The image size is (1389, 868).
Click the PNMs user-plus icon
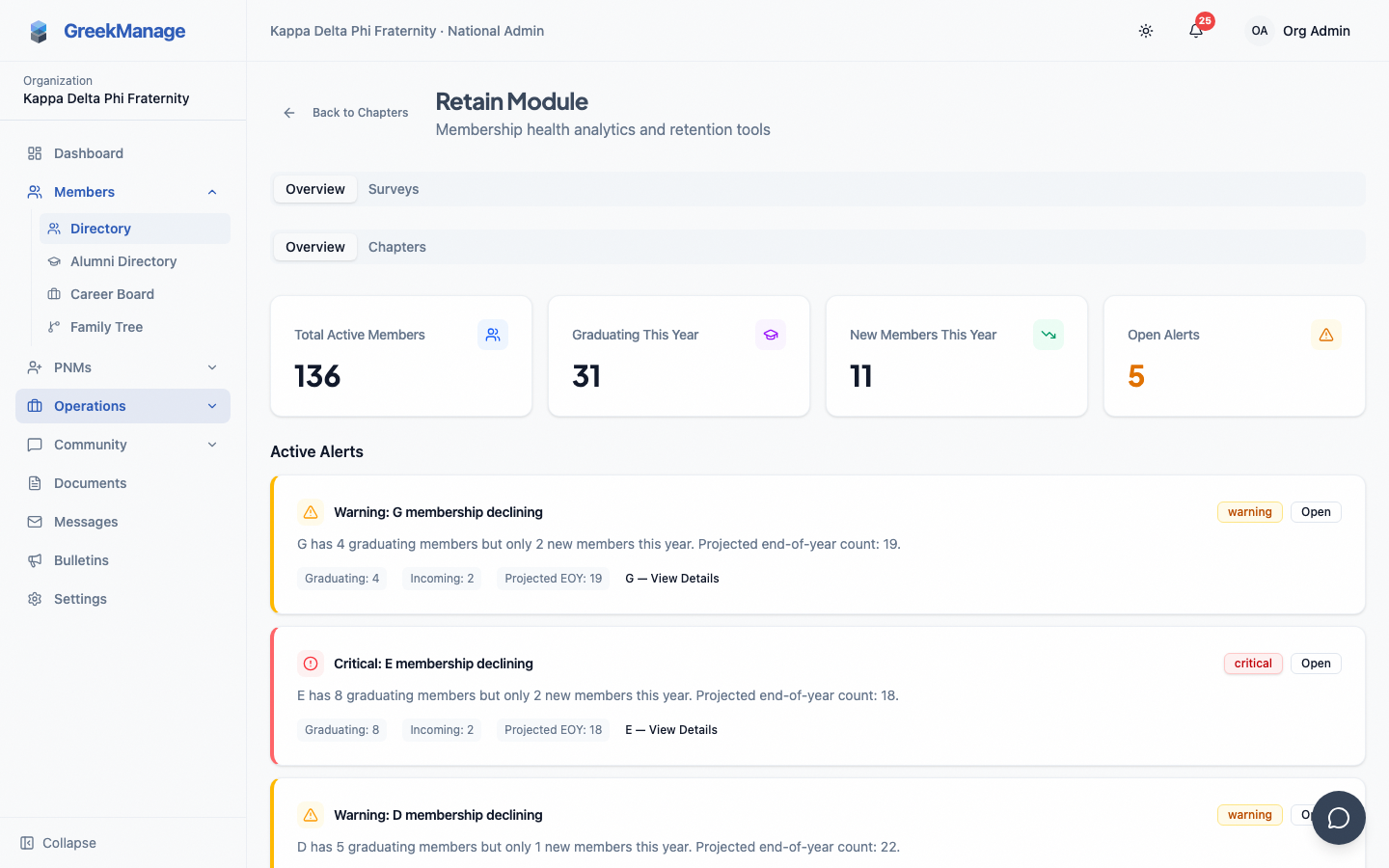(x=35, y=367)
